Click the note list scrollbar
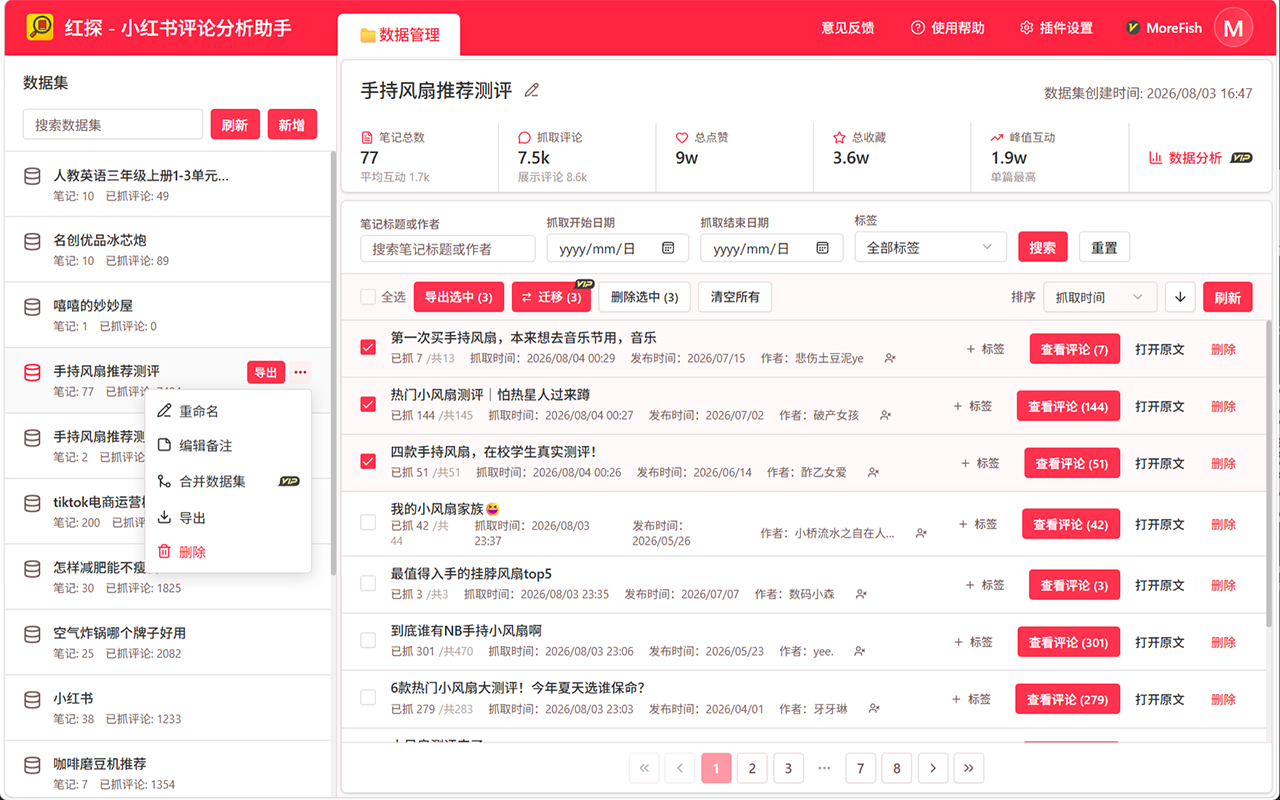Image resolution: width=1280 pixels, height=800 pixels. 1269,475
